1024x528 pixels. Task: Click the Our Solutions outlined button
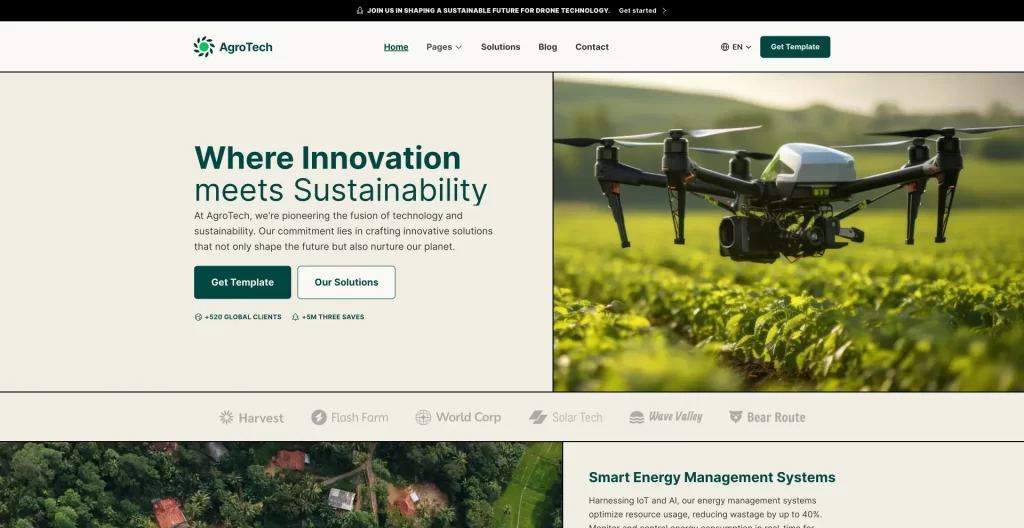pos(346,282)
